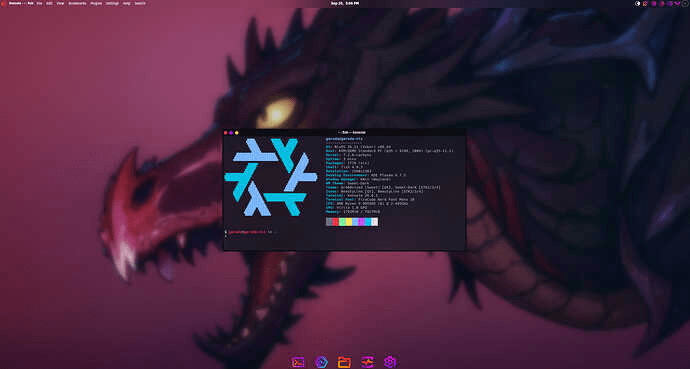
Task: Open the Settings menu in the top bar
Action: (x=112, y=4)
